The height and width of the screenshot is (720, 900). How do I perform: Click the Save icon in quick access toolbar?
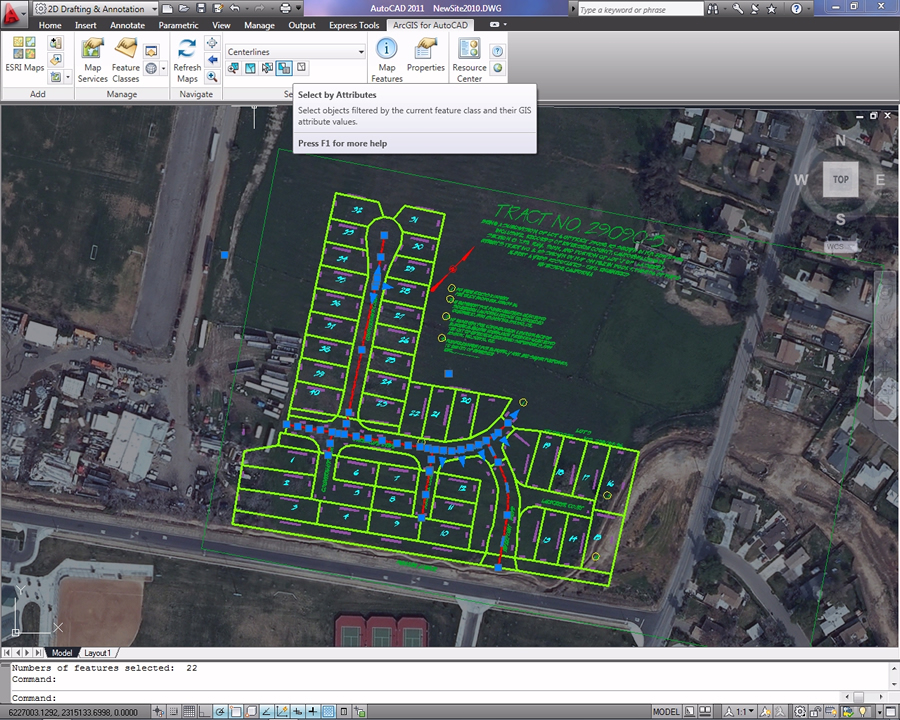point(200,9)
